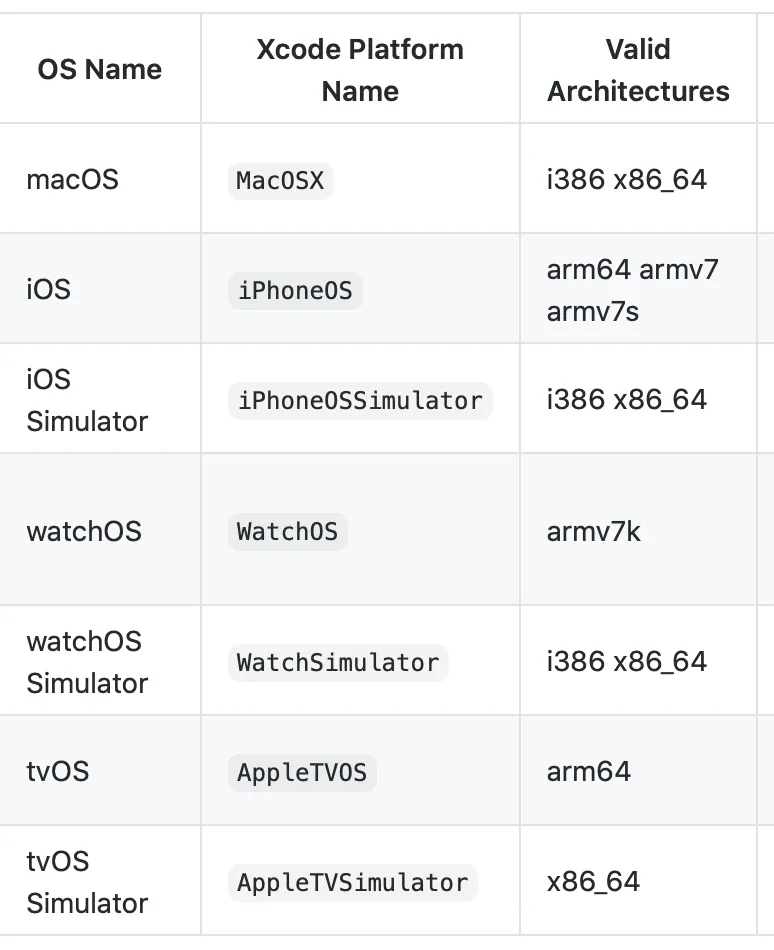This screenshot has height=950, width=774.
Task: Click i386 x86_64 in watchOS Simulator row
Action: [x=627, y=662]
